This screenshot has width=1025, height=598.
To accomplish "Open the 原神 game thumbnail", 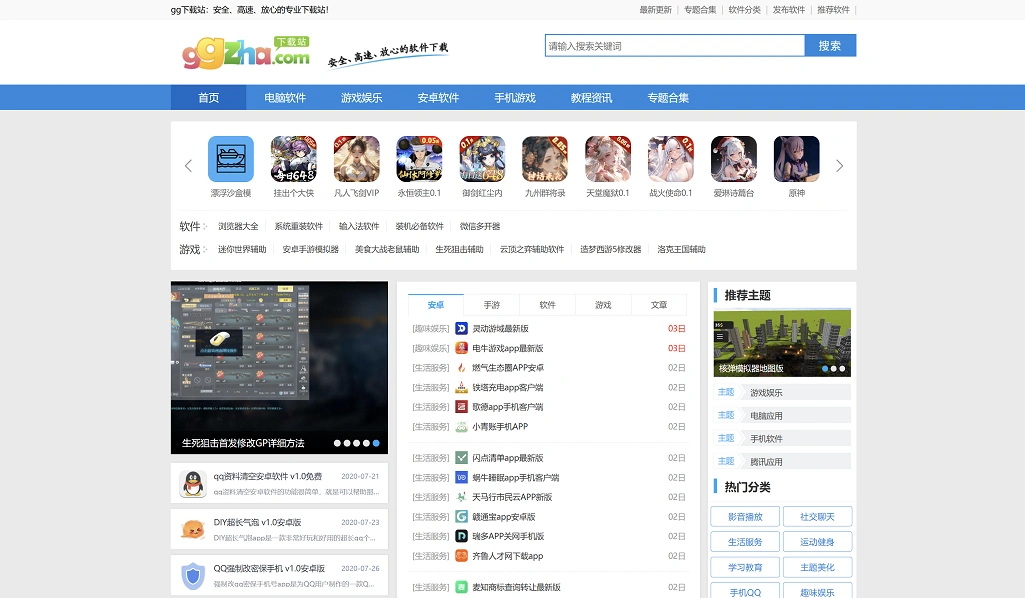I will (x=796, y=159).
